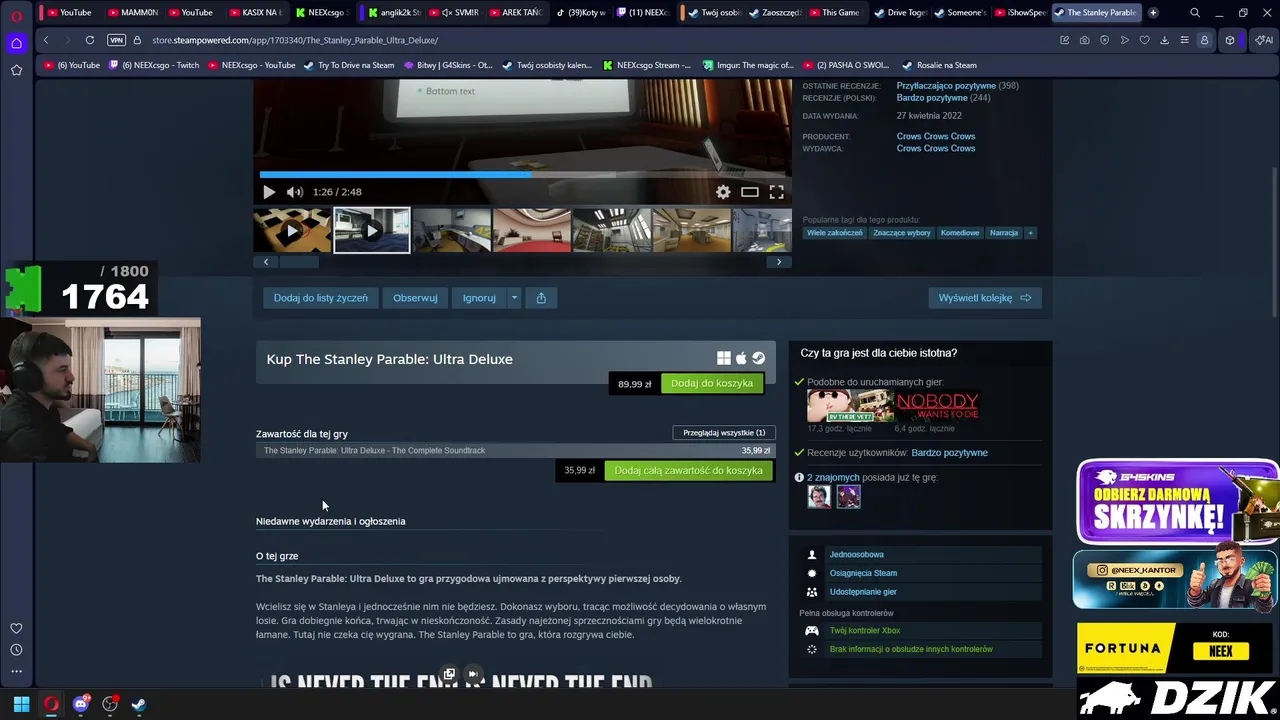Click the 'Komediowe' tag
The width and height of the screenshot is (1280, 720).
pos(960,233)
